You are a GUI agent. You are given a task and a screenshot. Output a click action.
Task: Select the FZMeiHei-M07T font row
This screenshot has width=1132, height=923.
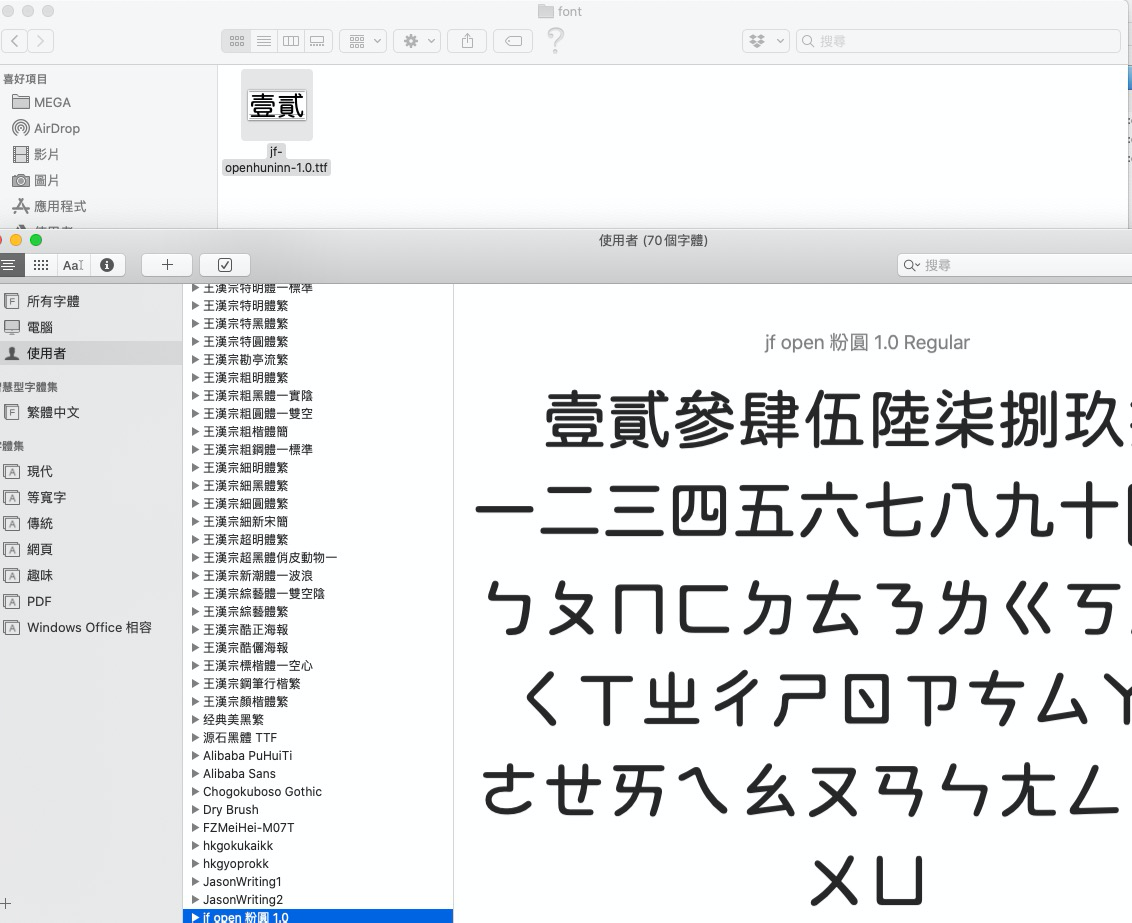(x=318, y=828)
